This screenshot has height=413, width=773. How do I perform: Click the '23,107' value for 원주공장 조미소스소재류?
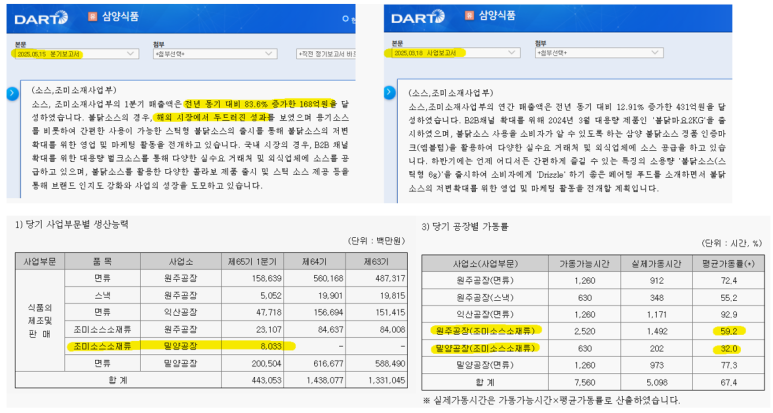268,329
